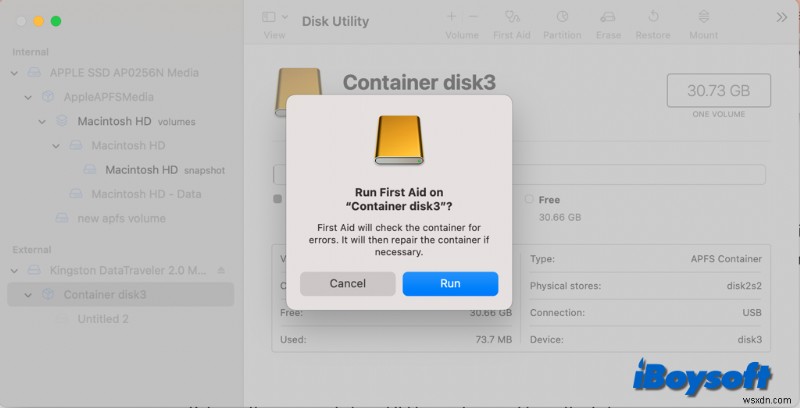This screenshot has height=408, width=800.
Task: Select Kingston DataTraveler 2.0 drive icon
Action: pyautogui.click(x=34, y=270)
